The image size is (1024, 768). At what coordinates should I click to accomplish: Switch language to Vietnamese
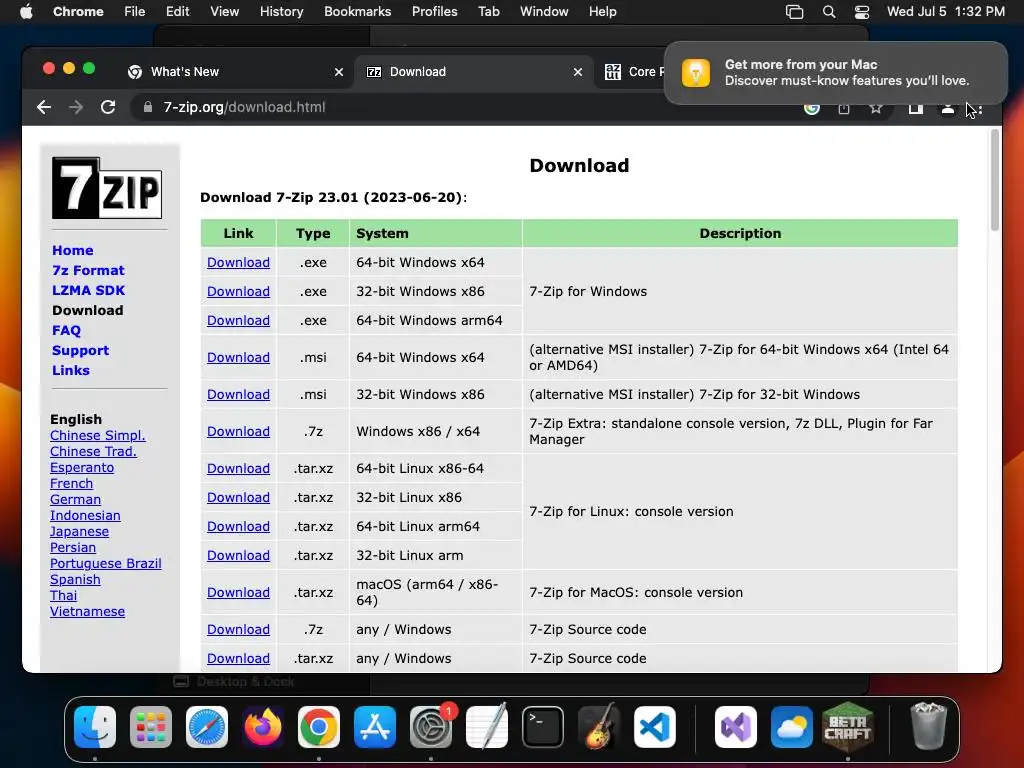tap(88, 612)
